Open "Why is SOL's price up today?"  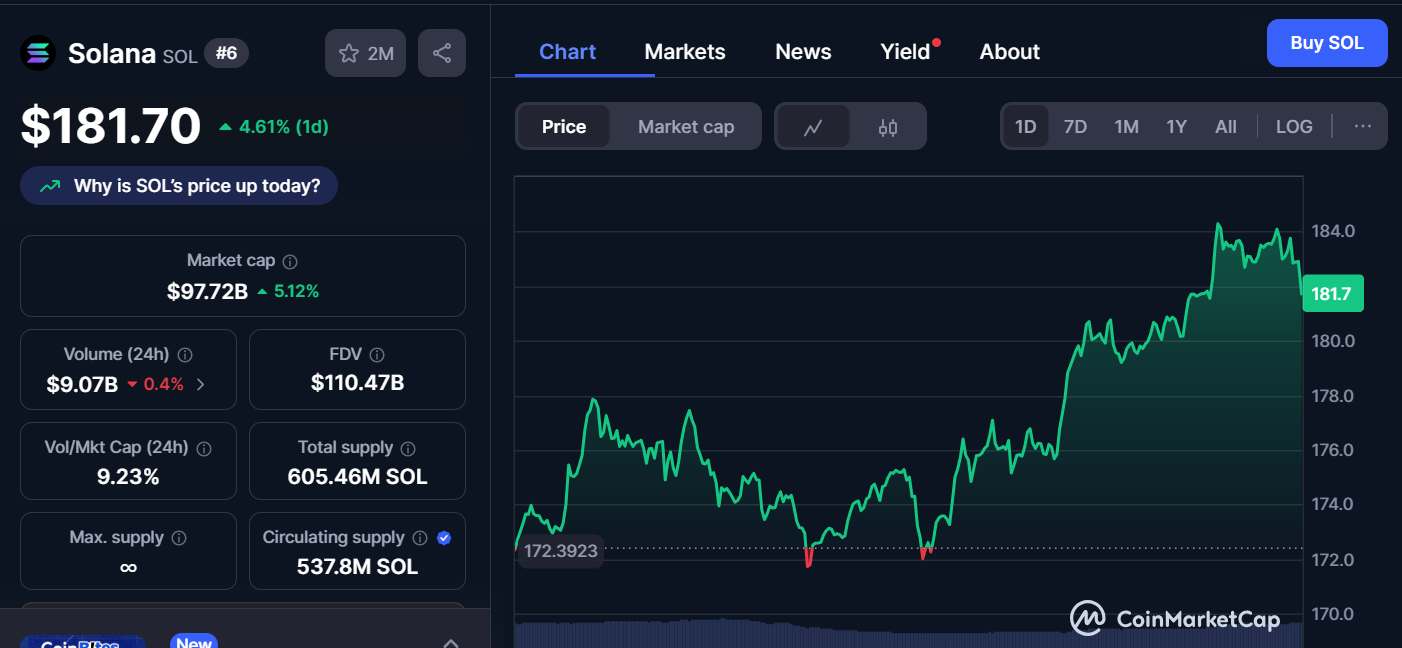click(179, 186)
